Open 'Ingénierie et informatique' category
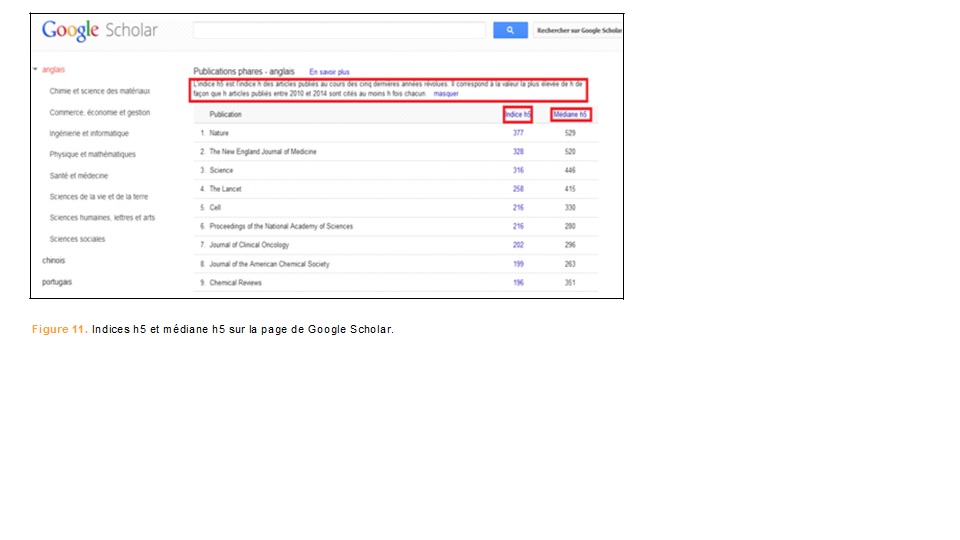This screenshot has width=960, height=540. 89,133
